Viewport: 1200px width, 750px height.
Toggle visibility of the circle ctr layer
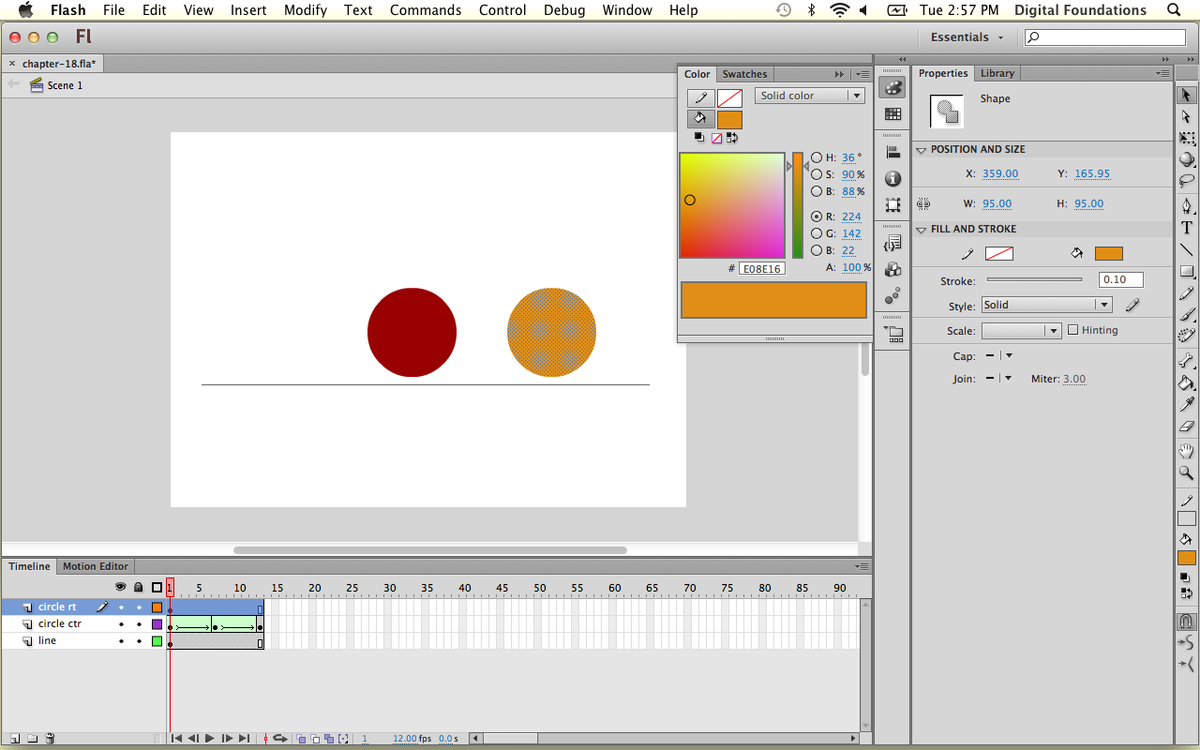coord(121,624)
